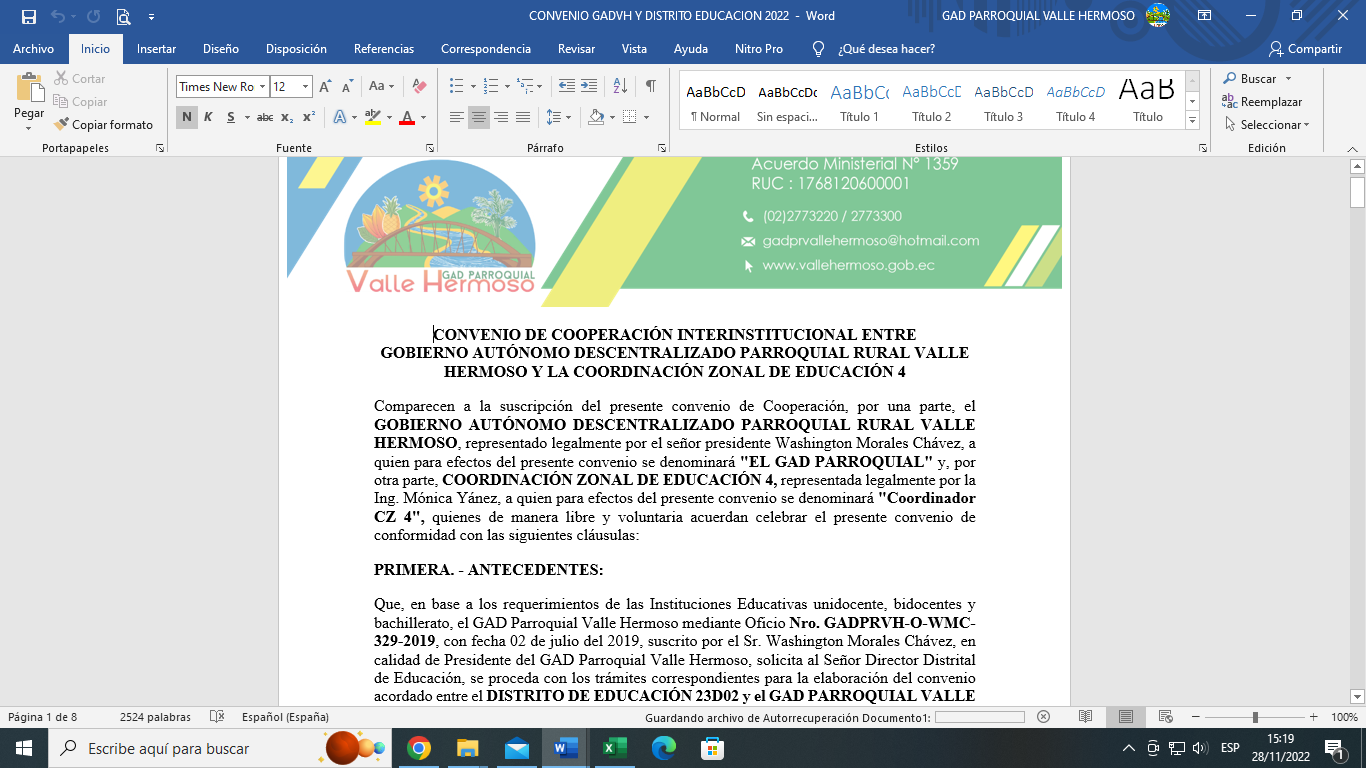Open the Referencias ribbon tab

click(383, 49)
